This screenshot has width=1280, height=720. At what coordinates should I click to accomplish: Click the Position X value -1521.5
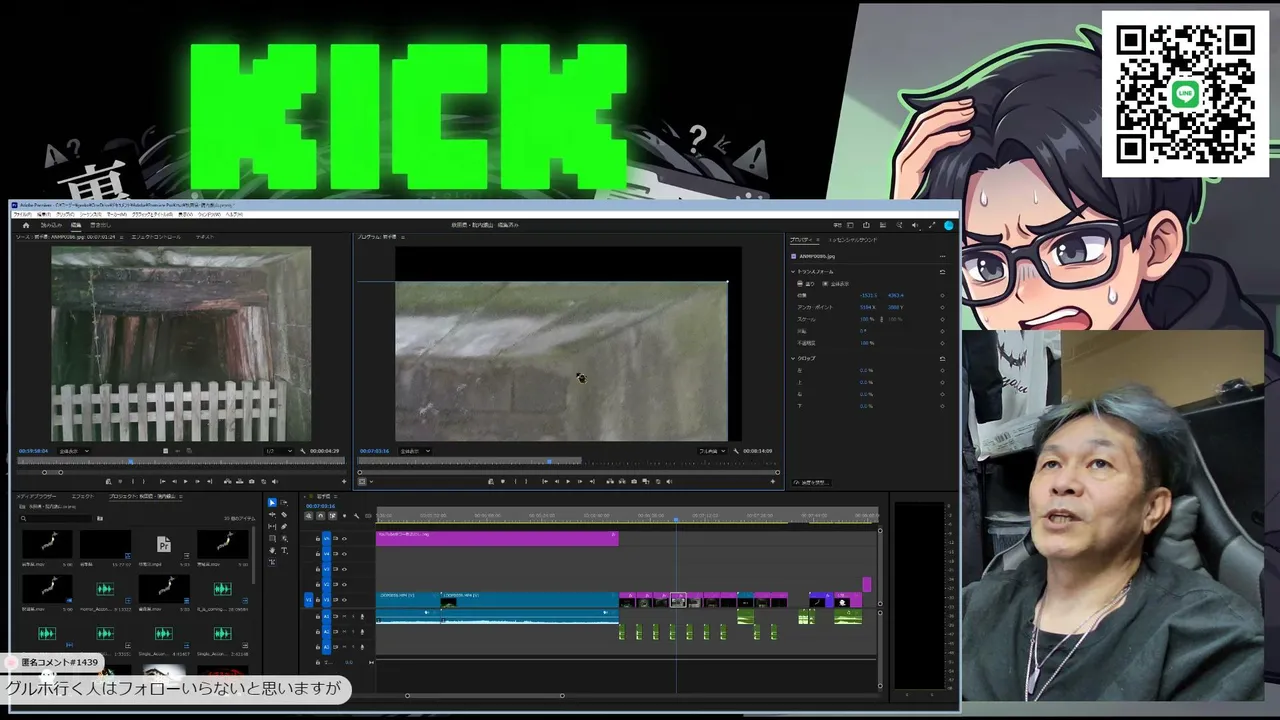point(867,296)
